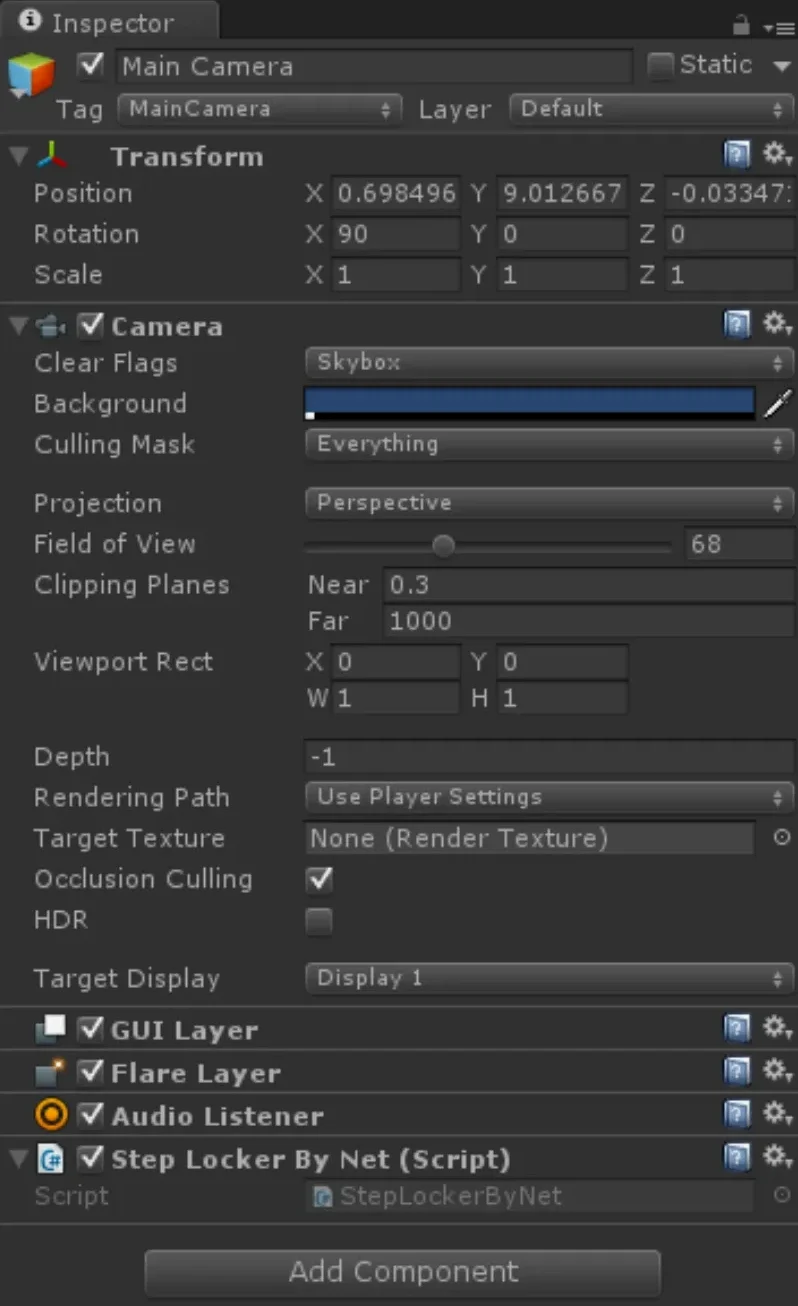Click the Main Camera name field
This screenshot has height=1306, width=798.
(374, 67)
